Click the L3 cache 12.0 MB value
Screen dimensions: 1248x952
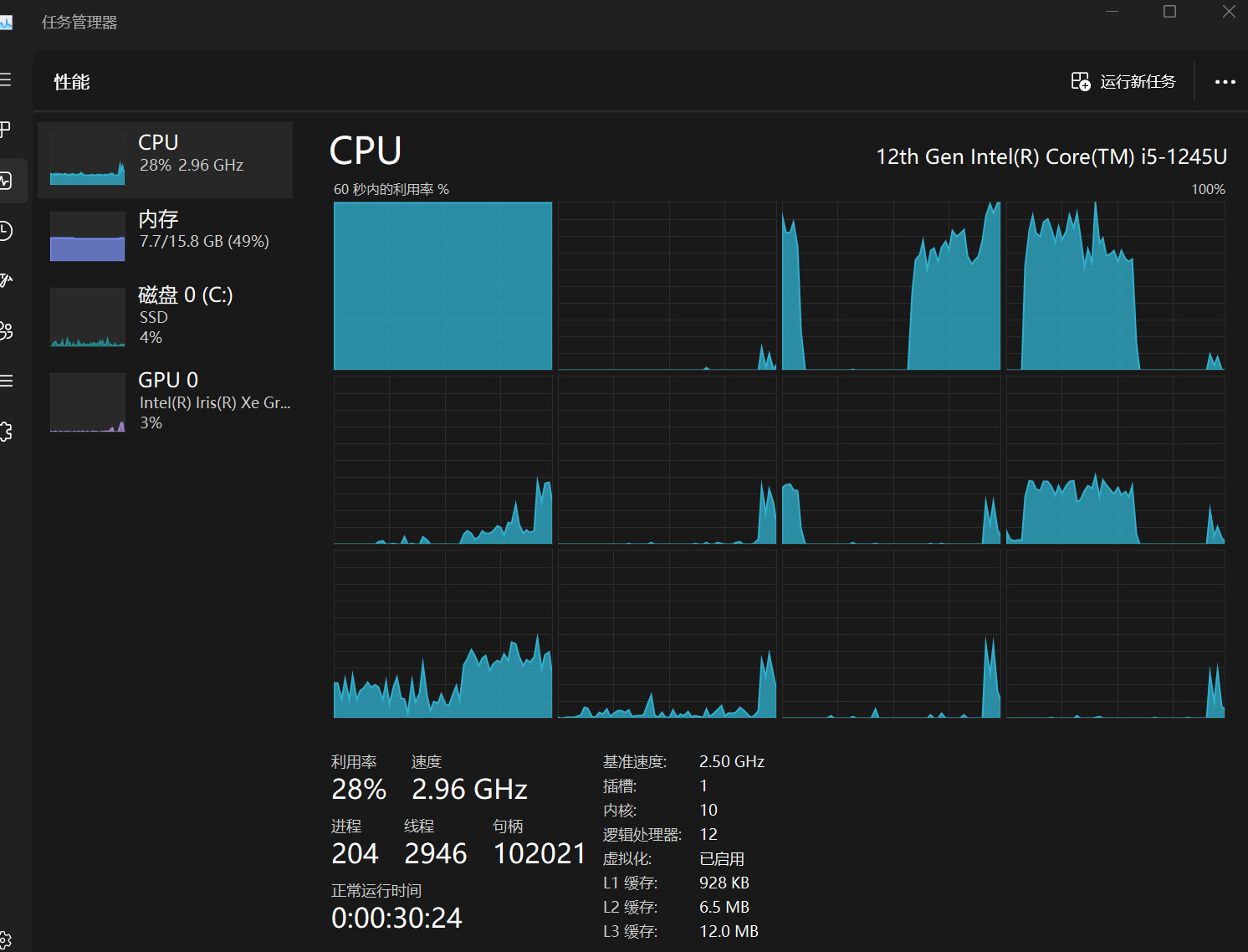pos(729,931)
